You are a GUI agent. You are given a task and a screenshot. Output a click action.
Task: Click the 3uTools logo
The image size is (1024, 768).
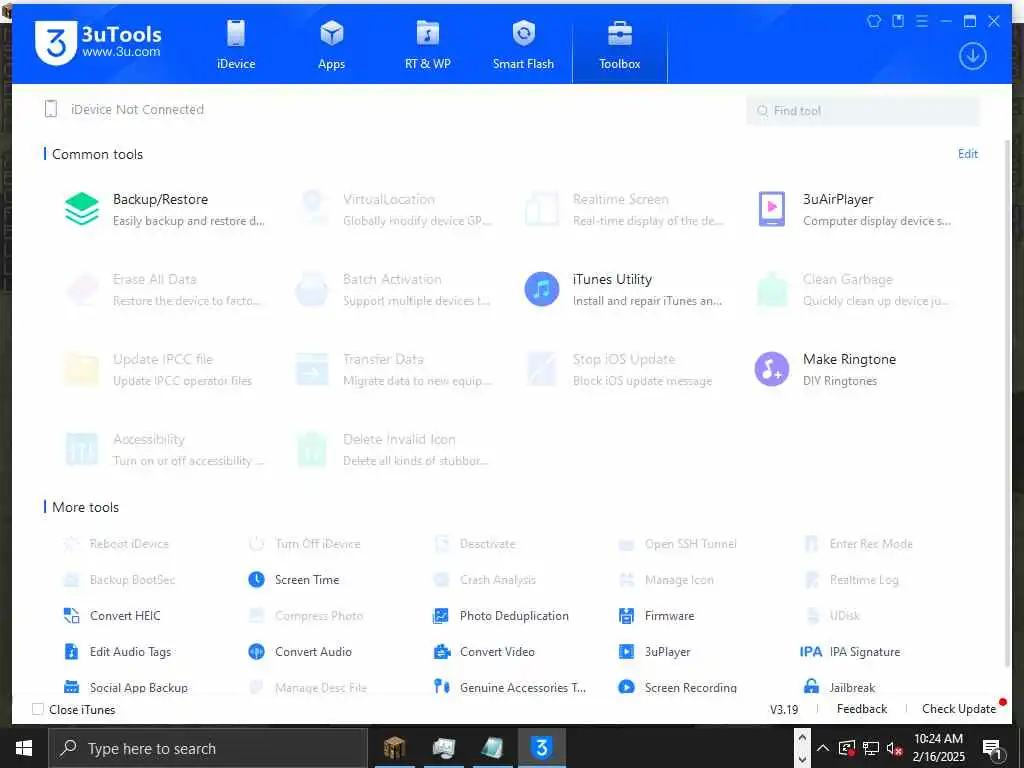98,42
